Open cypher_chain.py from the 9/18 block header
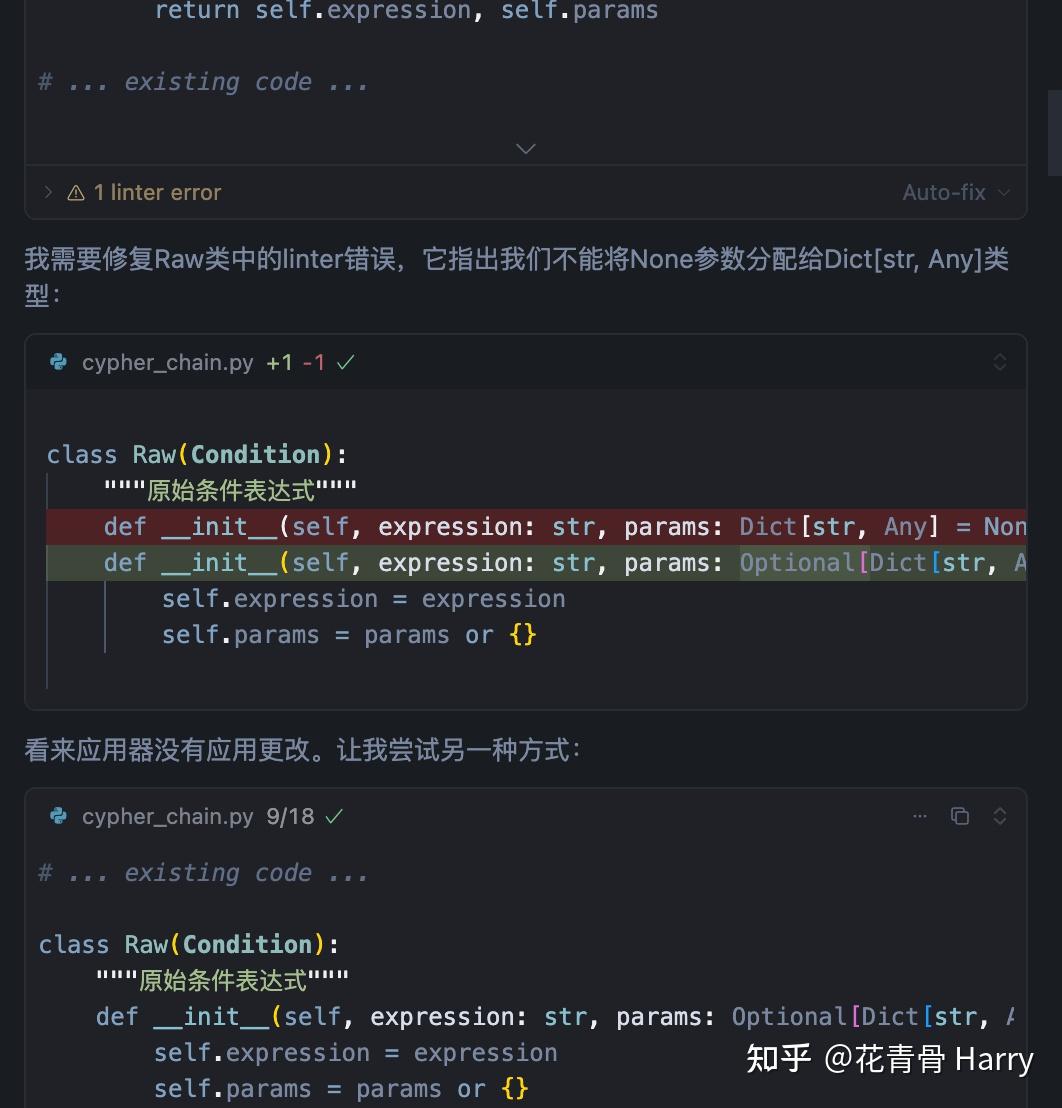The width and height of the screenshot is (1062, 1108). click(x=168, y=816)
